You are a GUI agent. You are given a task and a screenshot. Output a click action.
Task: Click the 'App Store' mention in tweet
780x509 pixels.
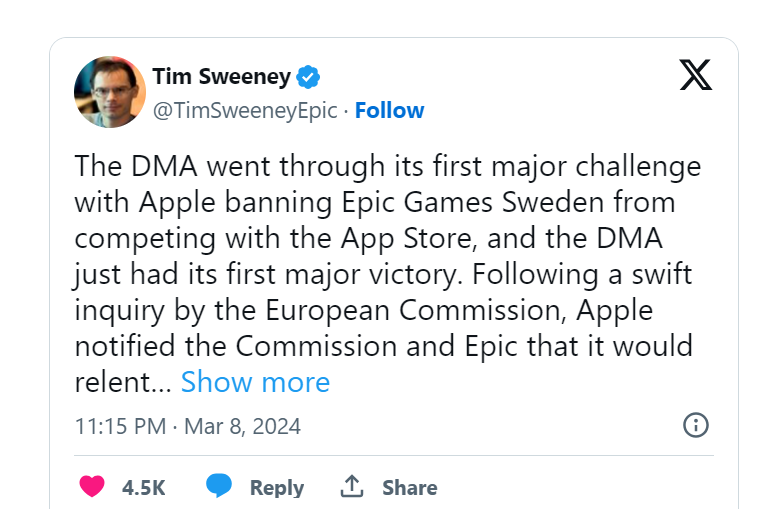coord(406,239)
